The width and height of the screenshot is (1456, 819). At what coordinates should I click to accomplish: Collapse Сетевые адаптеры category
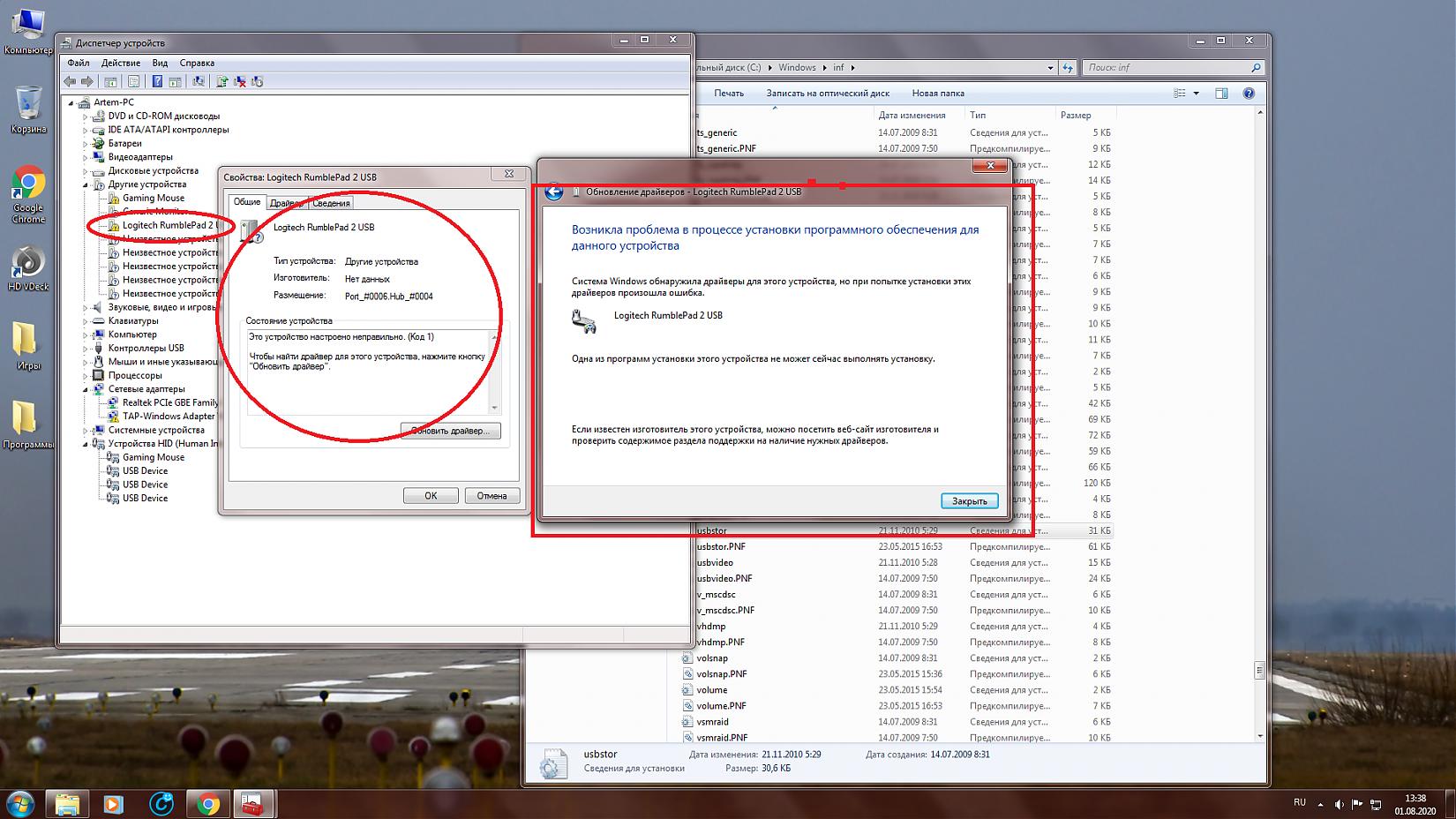tap(86, 389)
